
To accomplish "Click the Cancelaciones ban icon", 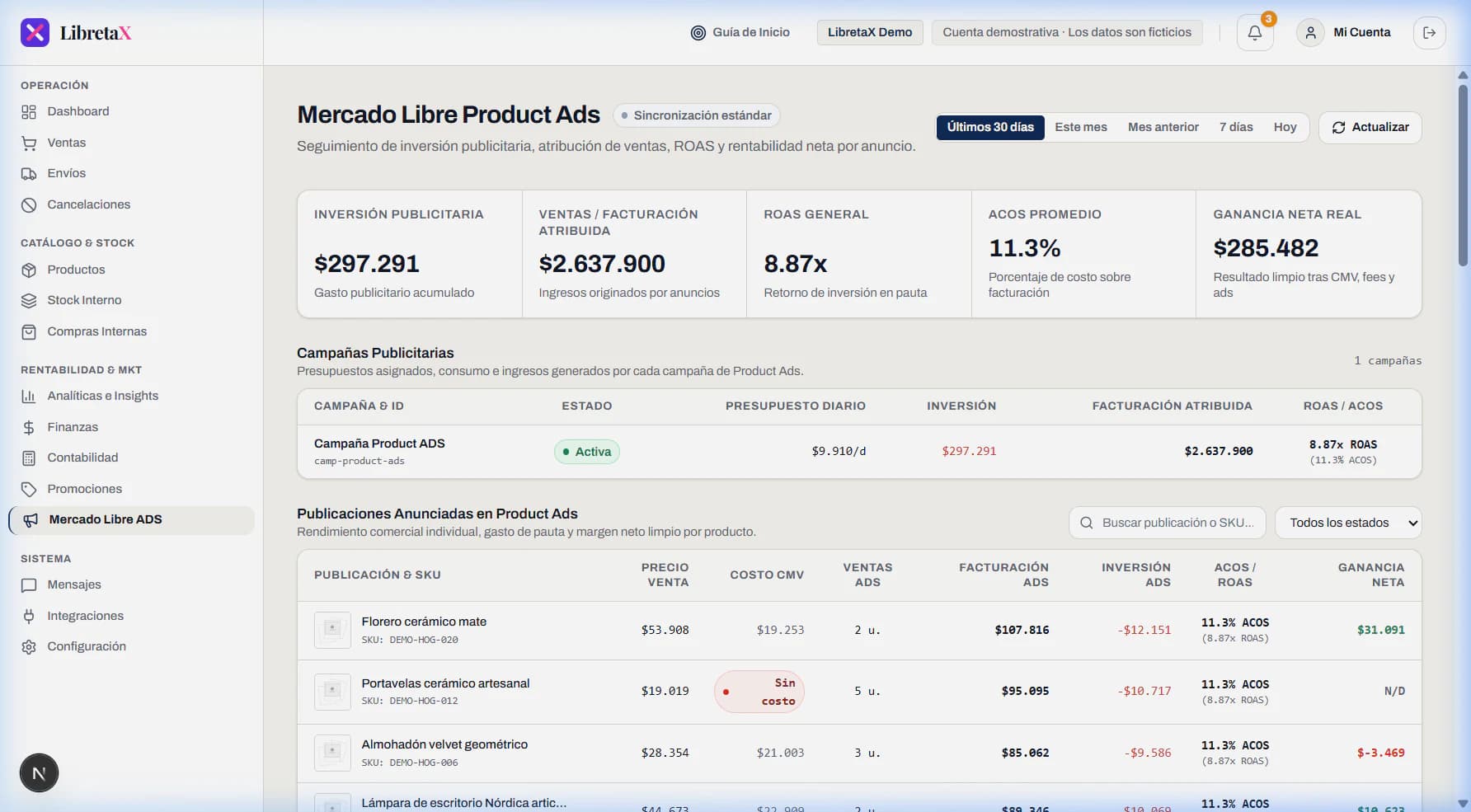I will (x=29, y=205).
